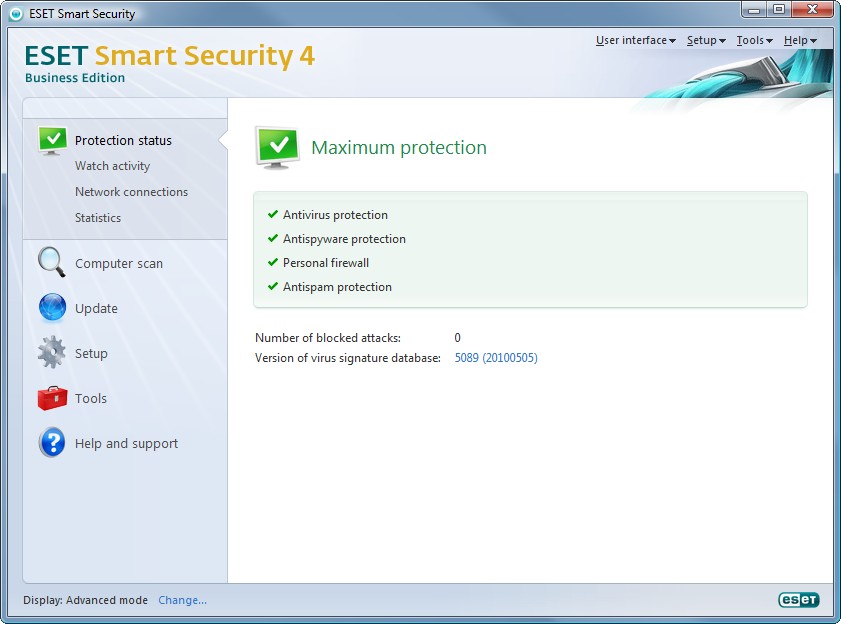Open the Help dropdown menu at top
841x624 pixels.
800,40
